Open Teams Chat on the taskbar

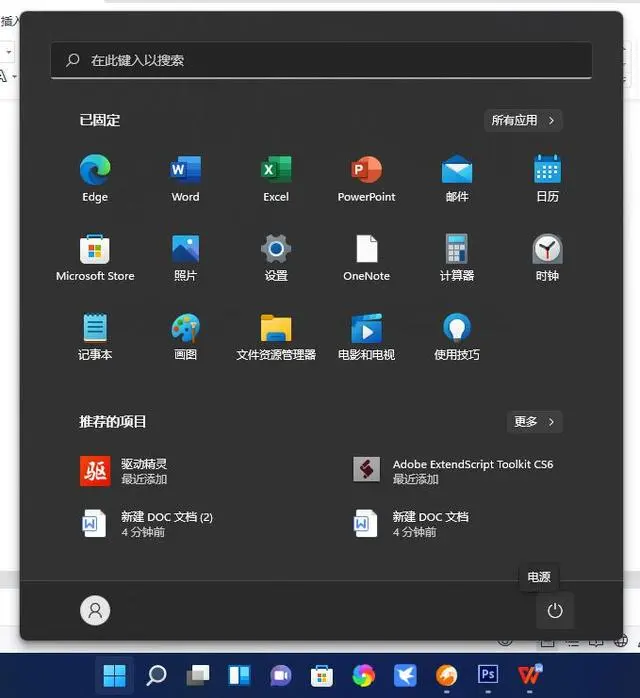pos(281,675)
